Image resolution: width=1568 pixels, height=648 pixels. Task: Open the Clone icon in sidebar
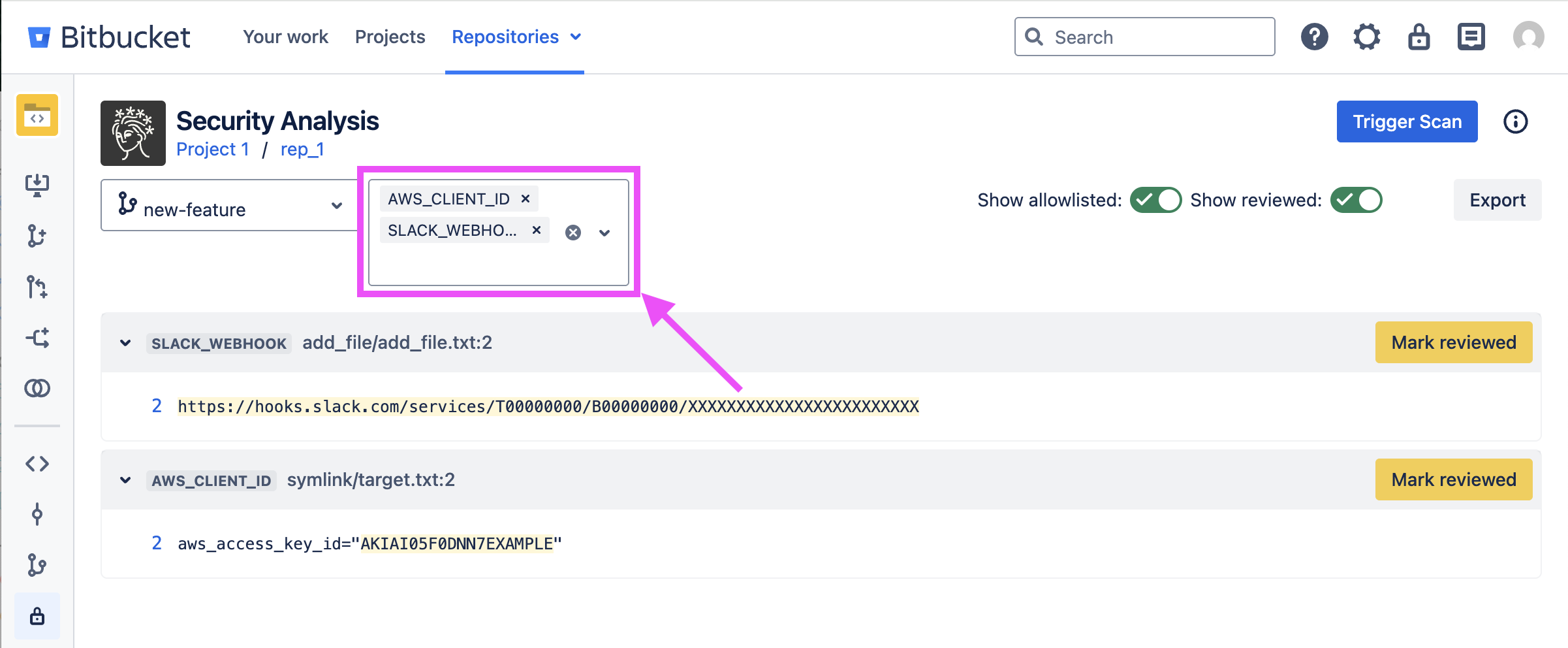37,185
